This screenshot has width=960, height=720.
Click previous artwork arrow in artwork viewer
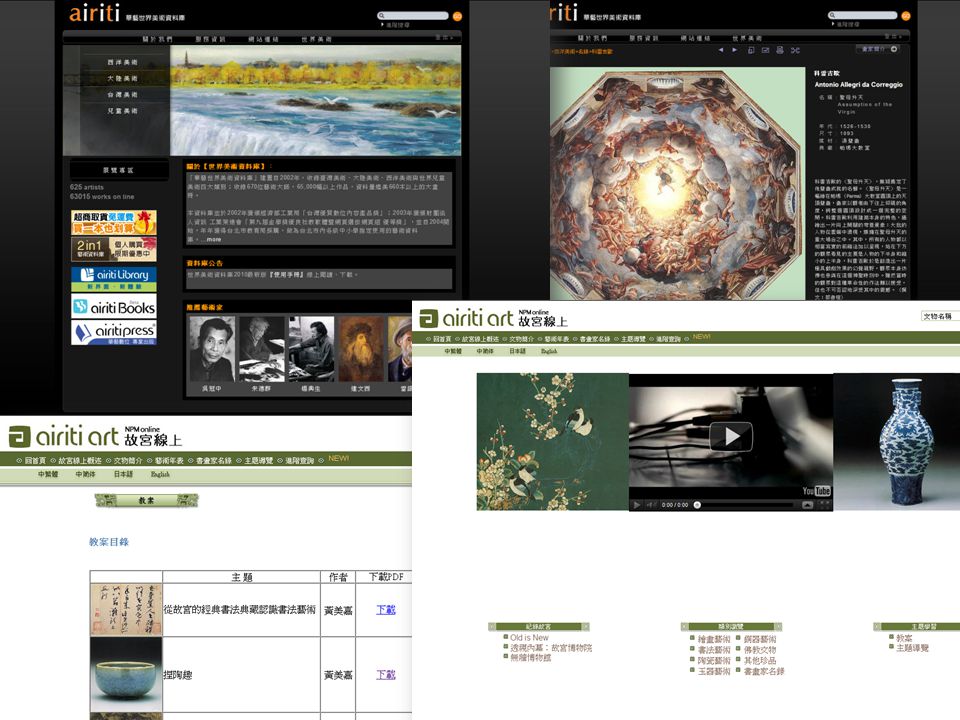pyautogui.click(x=721, y=50)
